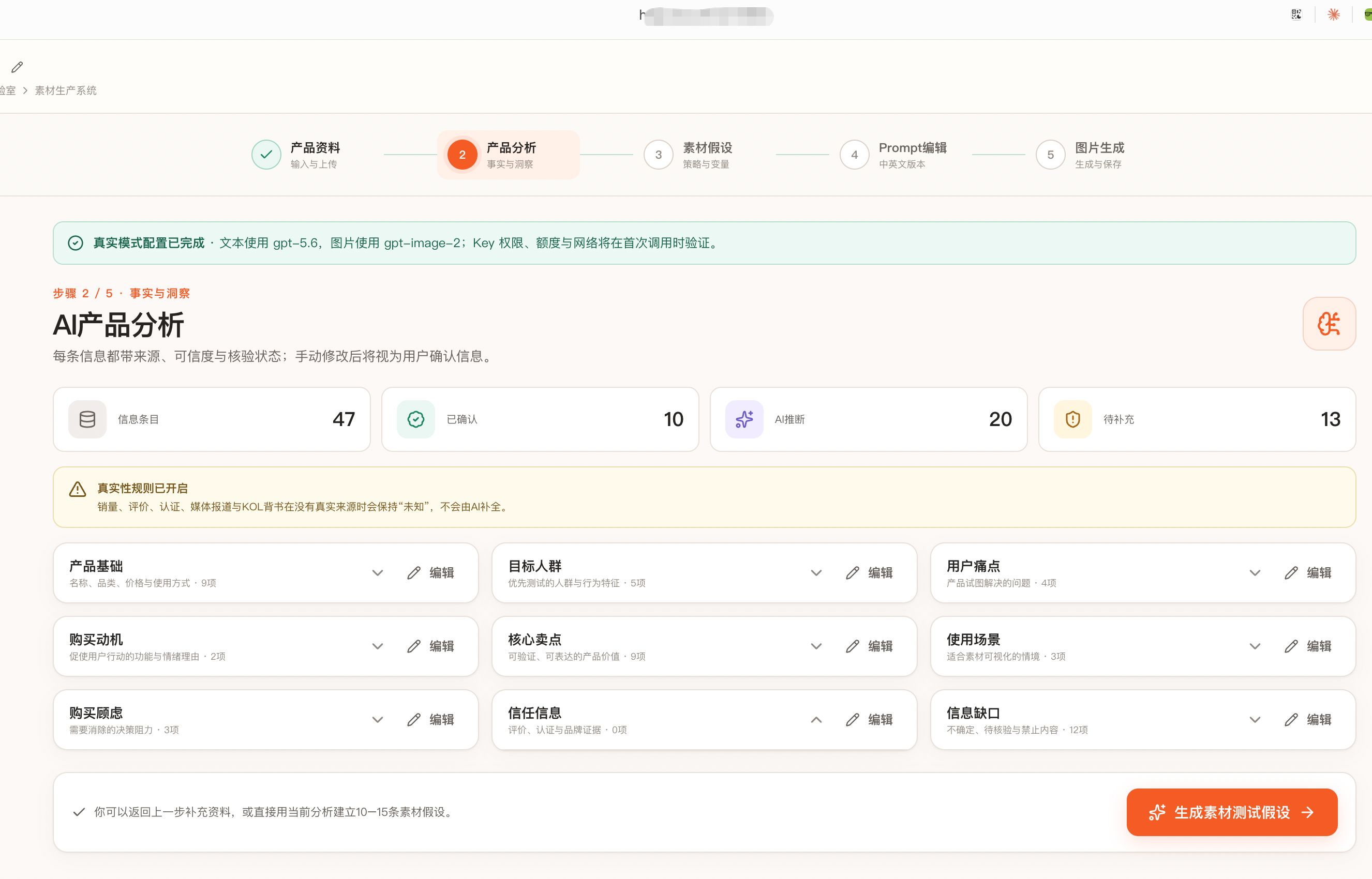Click the AI推断 sparkle icon
Image resolution: width=1372 pixels, height=879 pixels.
point(744,419)
